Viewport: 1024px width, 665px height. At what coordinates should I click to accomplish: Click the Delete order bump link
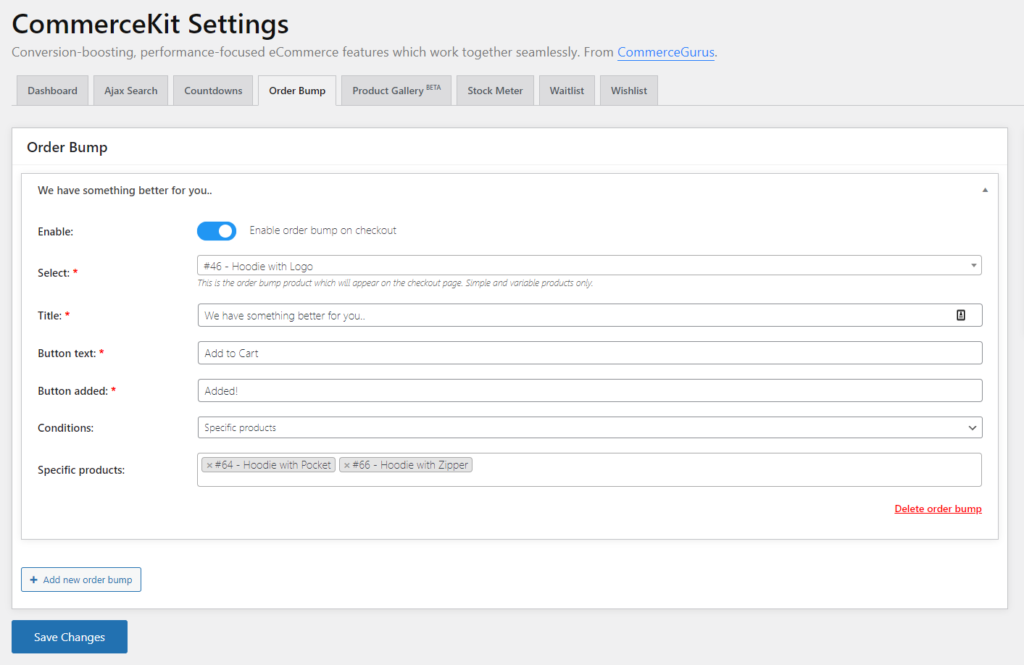(937, 509)
